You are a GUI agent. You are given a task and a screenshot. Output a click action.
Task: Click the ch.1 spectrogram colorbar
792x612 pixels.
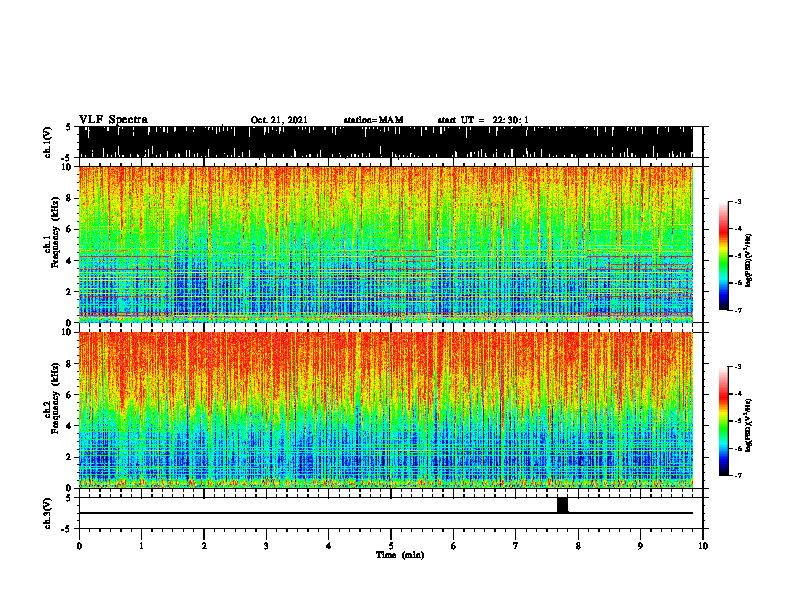[724, 256]
